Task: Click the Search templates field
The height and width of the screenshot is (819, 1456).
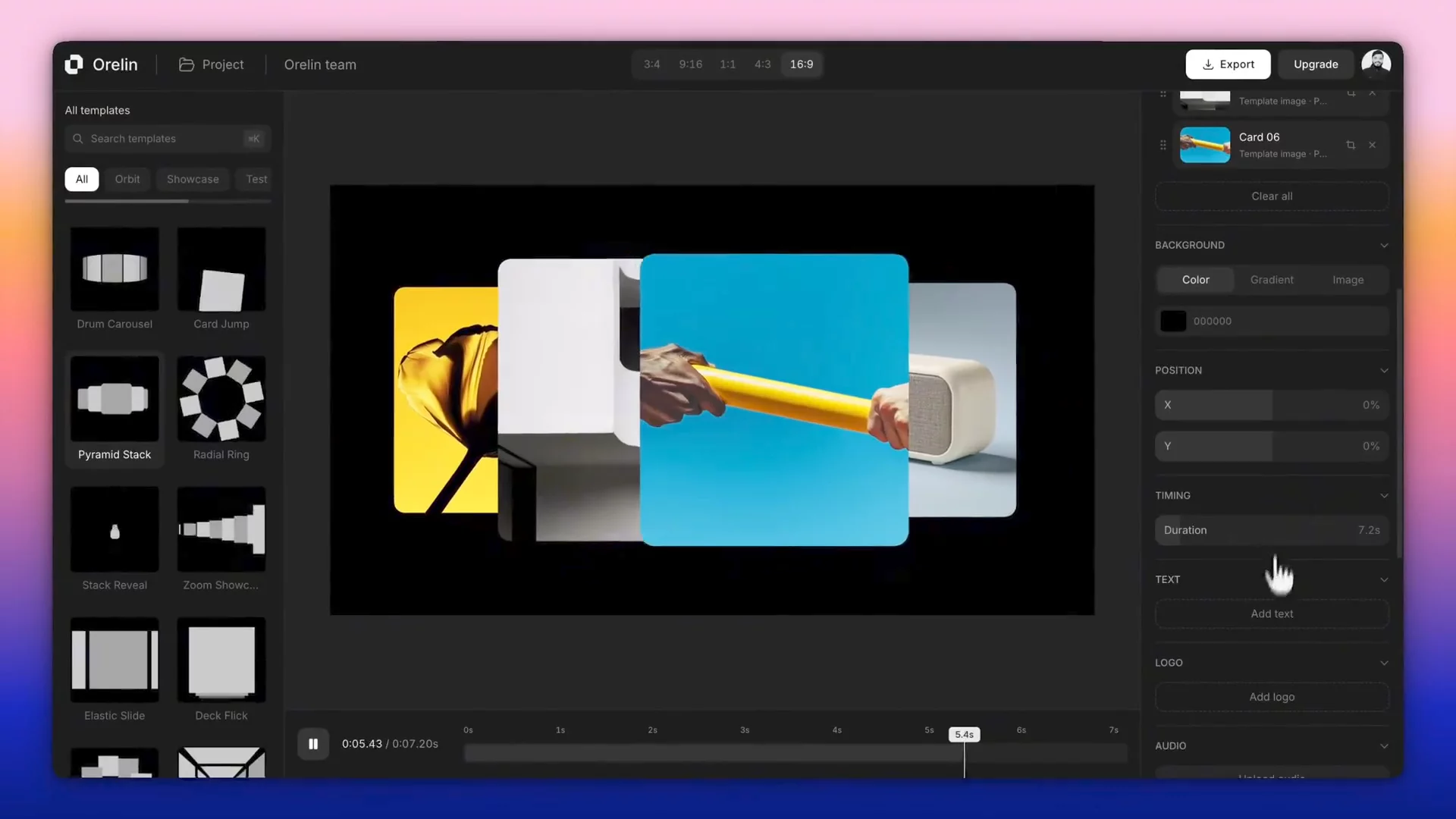Action: 168,139
